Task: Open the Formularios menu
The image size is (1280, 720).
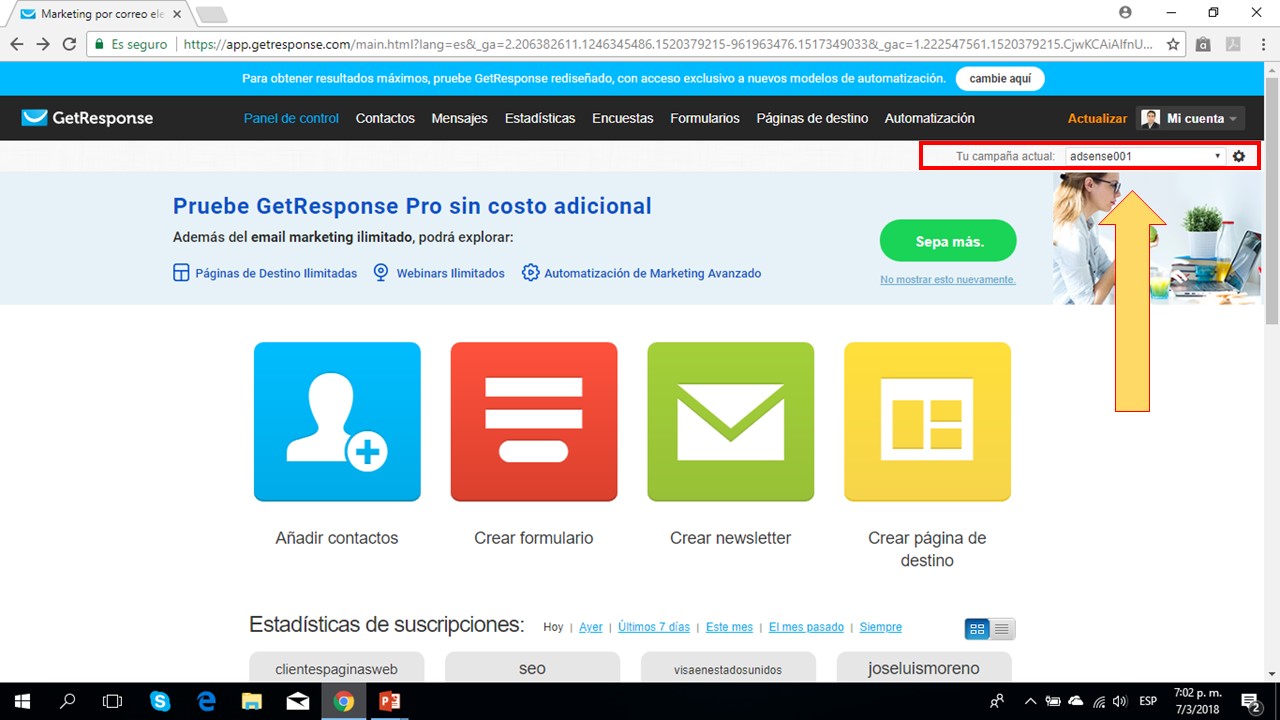Action: click(705, 118)
